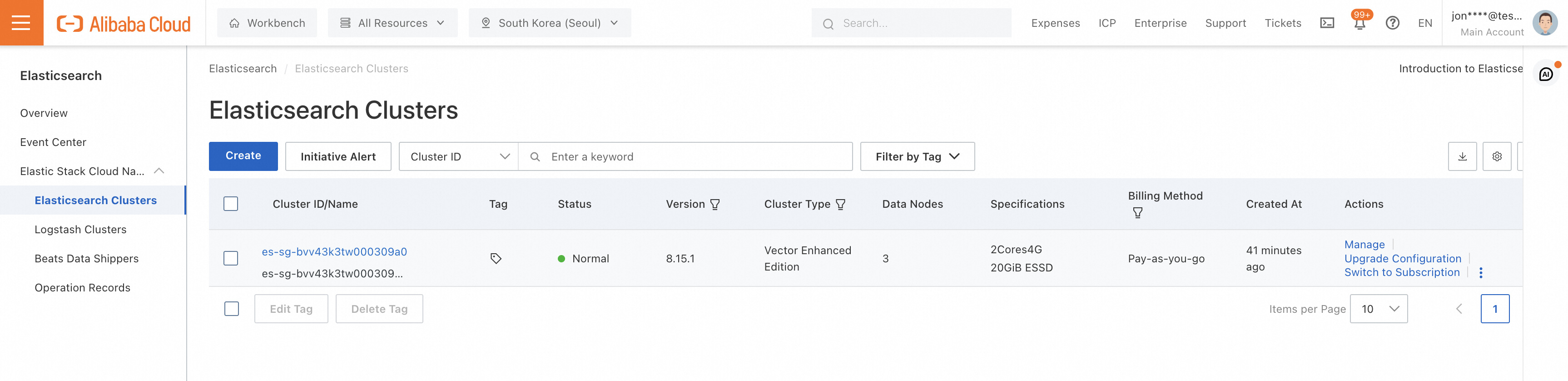Open the notifications bell
The image size is (1568, 381).
(1359, 24)
